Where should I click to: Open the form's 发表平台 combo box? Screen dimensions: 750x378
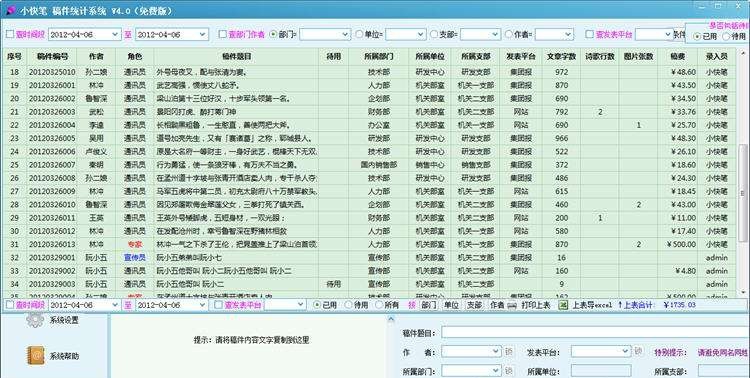pos(601,352)
